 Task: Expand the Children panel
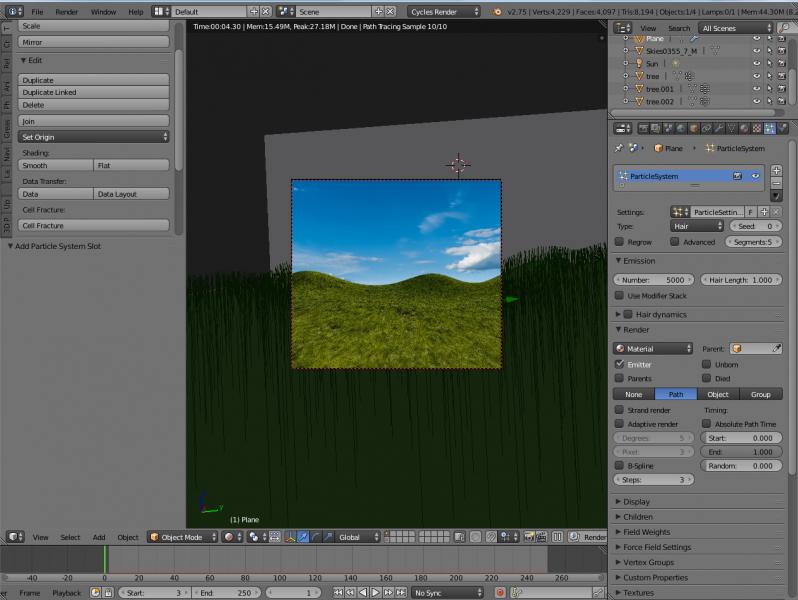tap(638, 517)
